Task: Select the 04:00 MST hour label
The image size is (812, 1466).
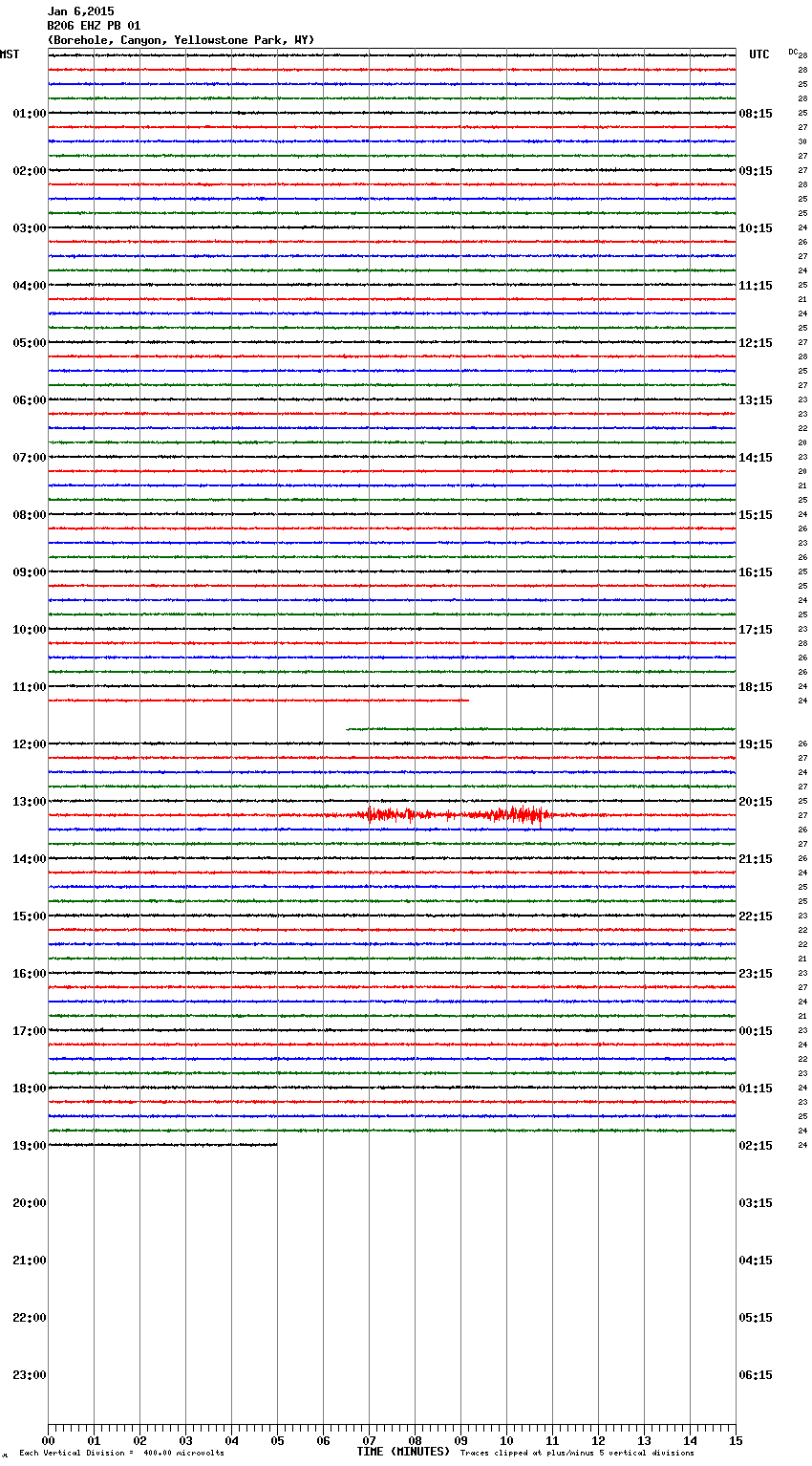Action: click(x=30, y=286)
